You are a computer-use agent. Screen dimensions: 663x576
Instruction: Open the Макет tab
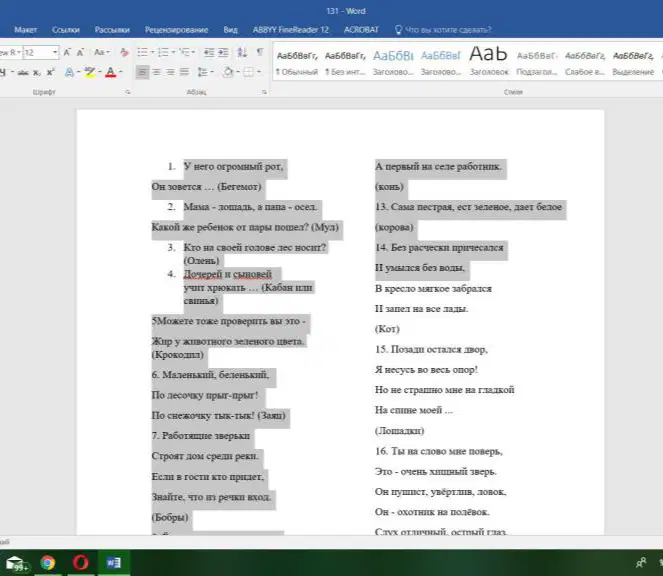coord(25,30)
